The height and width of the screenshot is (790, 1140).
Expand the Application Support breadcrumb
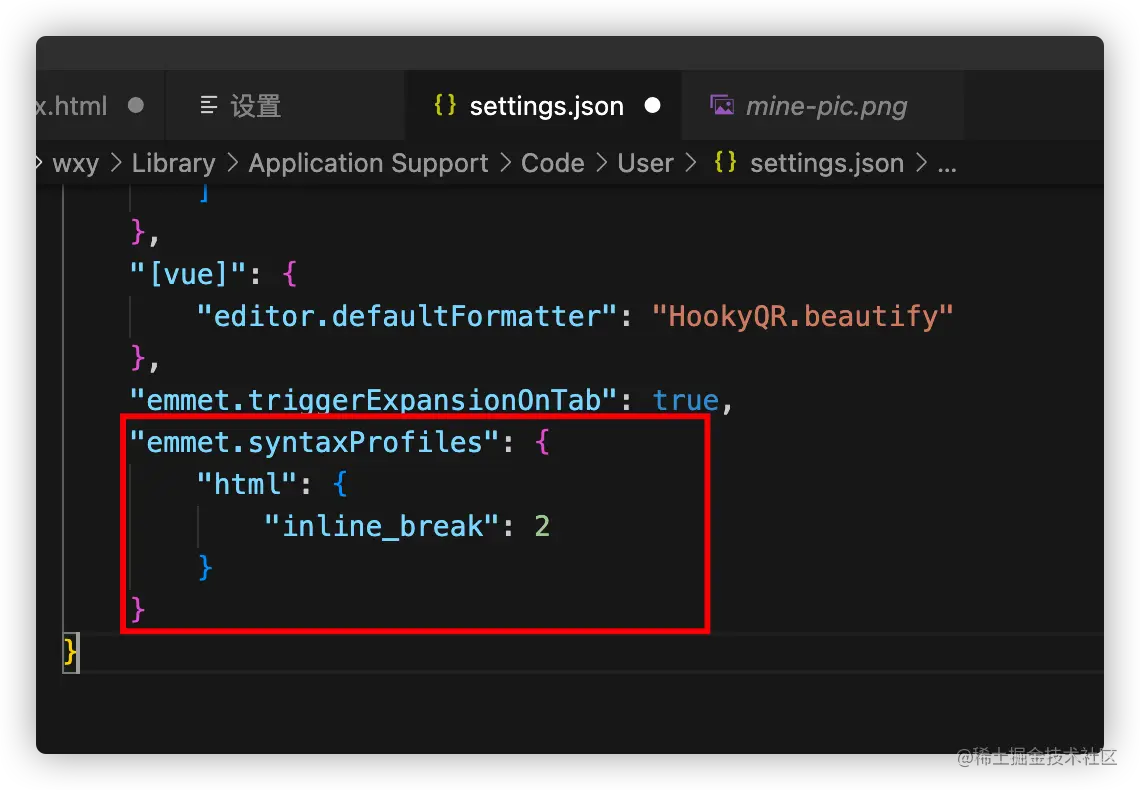point(368,163)
